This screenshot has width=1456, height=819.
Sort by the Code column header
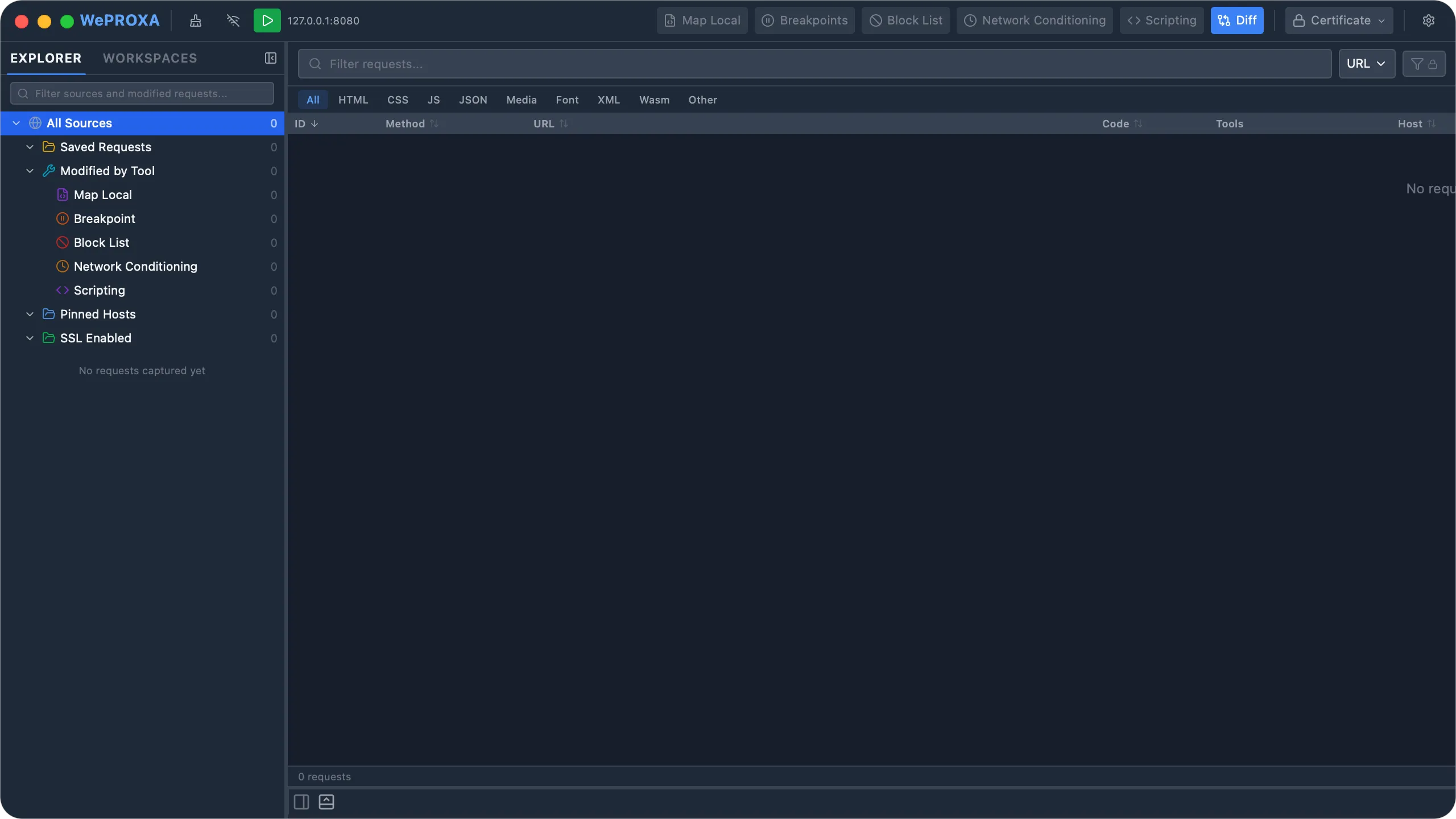[x=1122, y=123]
